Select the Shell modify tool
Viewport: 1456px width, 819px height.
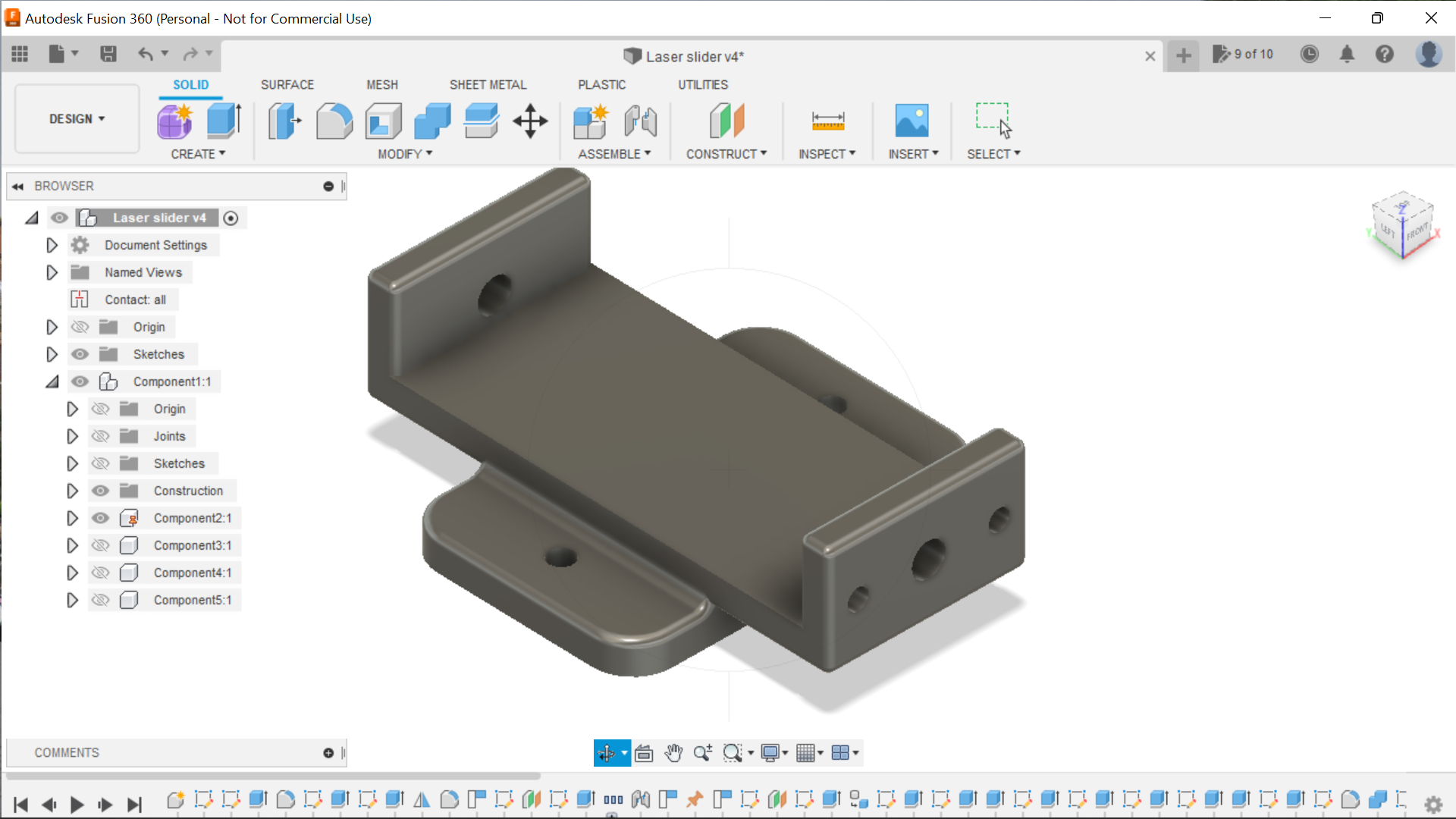pos(383,121)
